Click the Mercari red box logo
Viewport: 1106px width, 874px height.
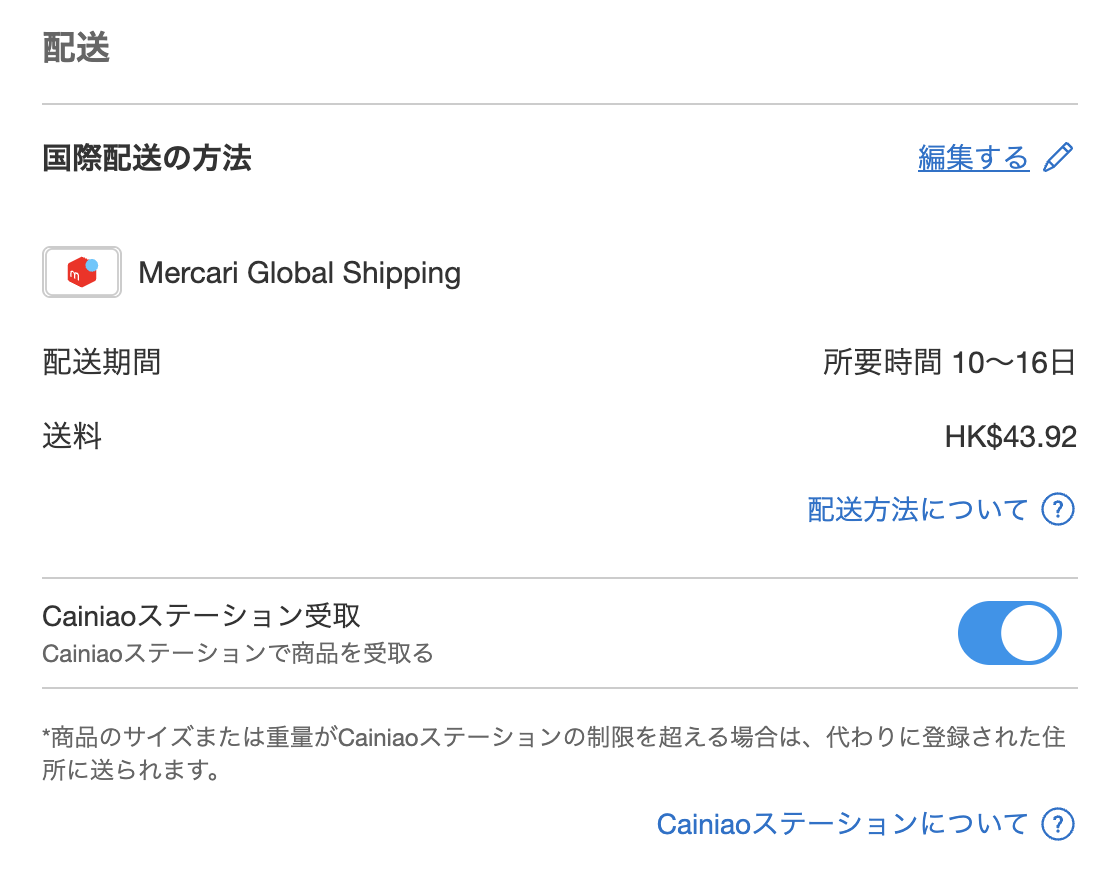[82, 272]
